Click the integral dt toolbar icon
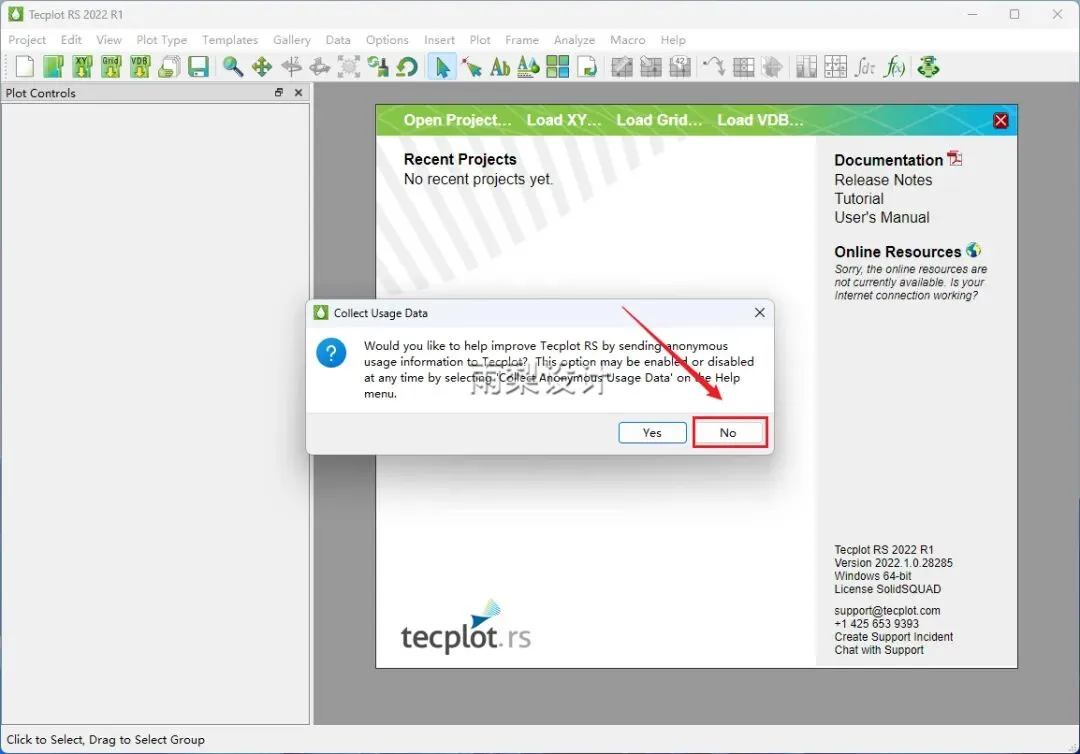 tap(865, 67)
